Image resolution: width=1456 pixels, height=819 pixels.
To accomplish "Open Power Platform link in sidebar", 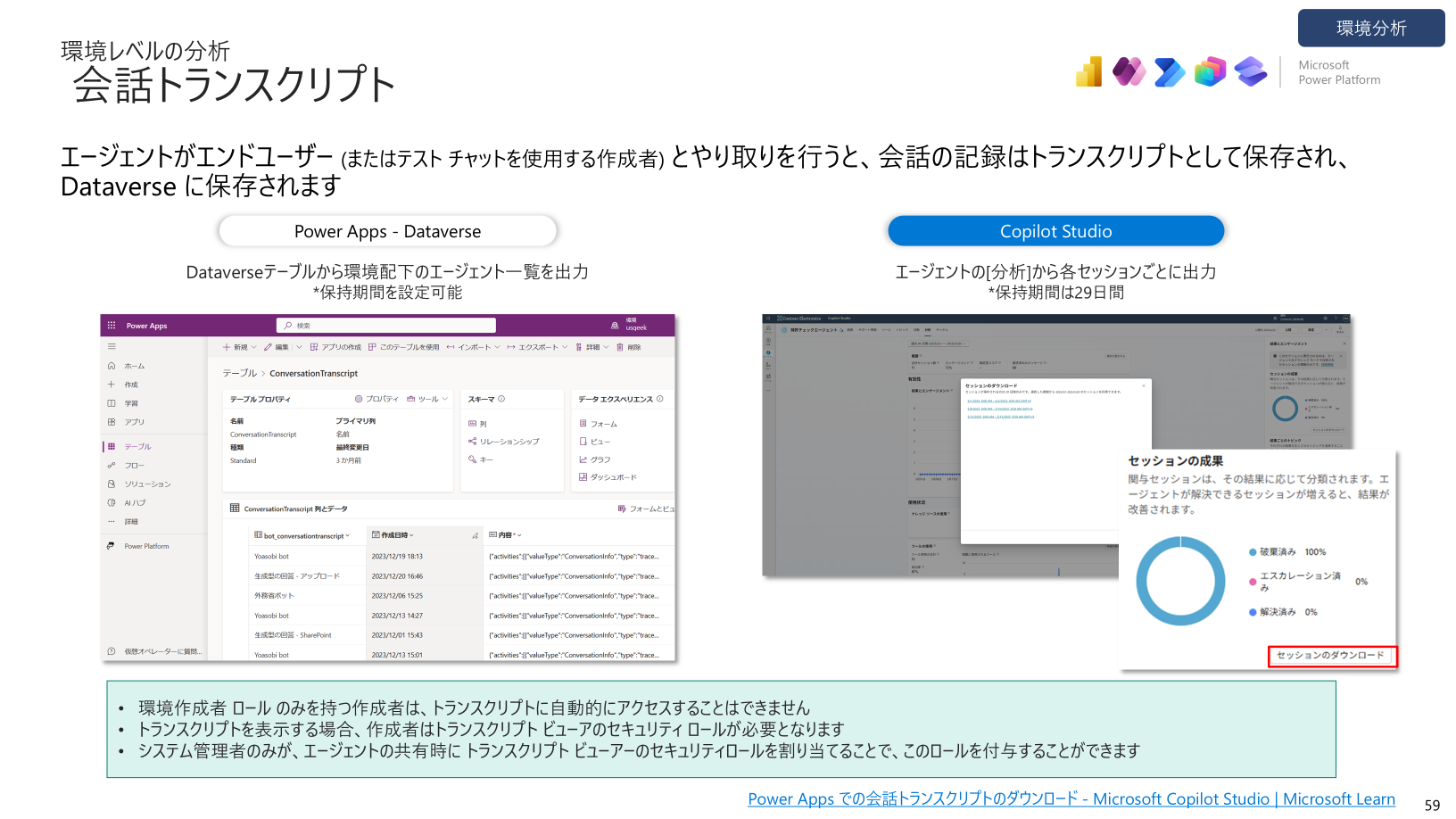I will [138, 546].
